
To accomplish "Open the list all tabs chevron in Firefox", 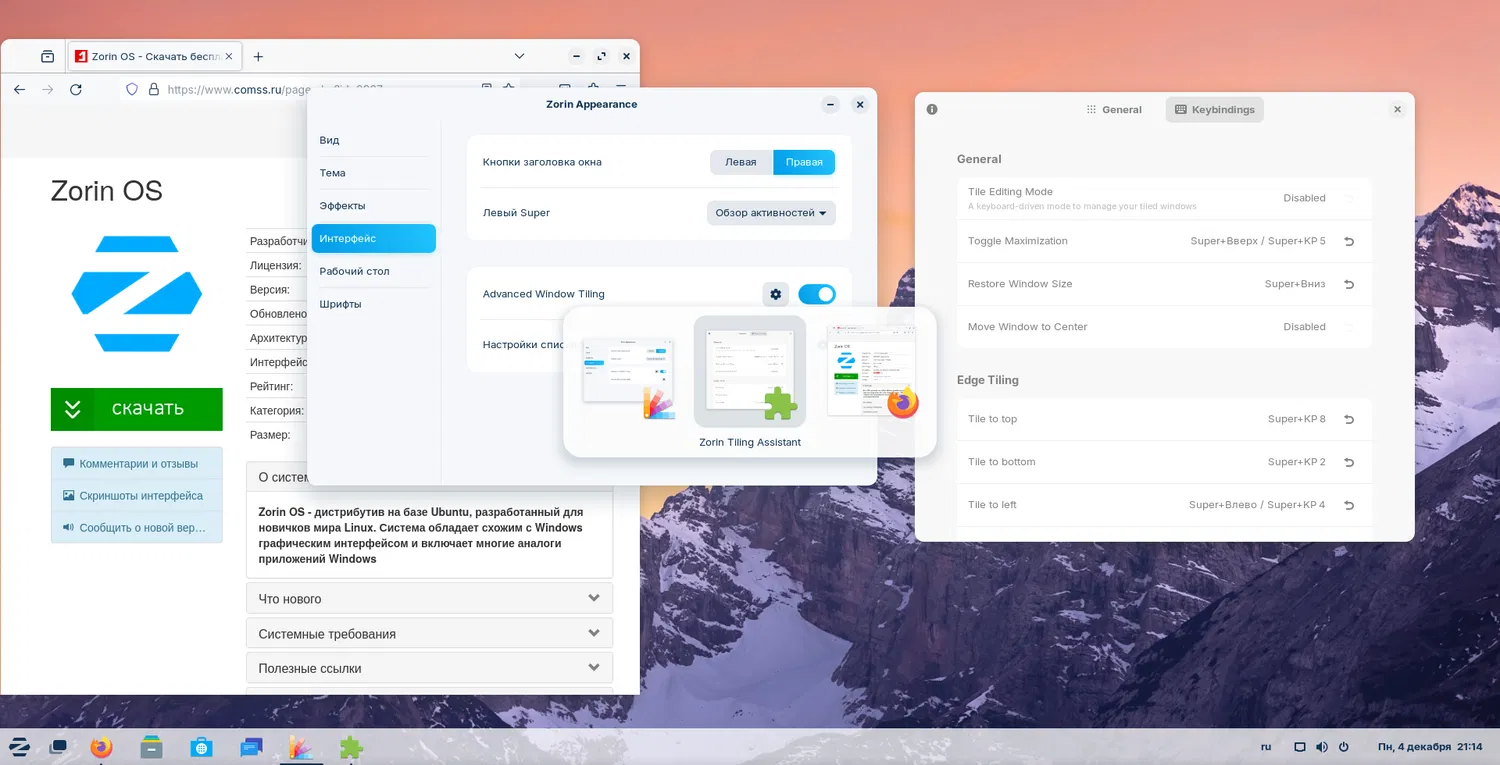I will [519, 57].
